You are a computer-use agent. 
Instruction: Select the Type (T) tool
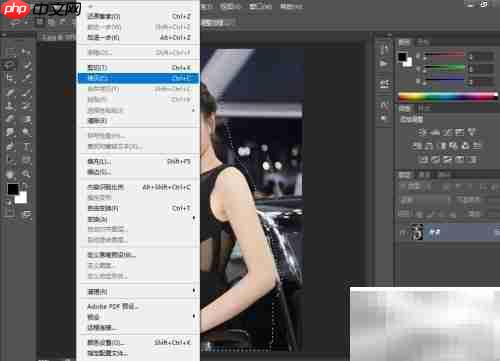click(x=26, y=146)
